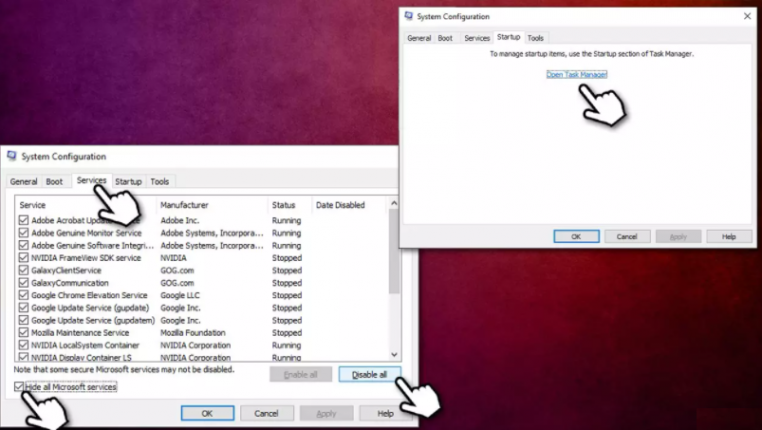
Task: Select 'NVIDIA Corporation' cell for LocalSystem Container
Action: pos(195,345)
